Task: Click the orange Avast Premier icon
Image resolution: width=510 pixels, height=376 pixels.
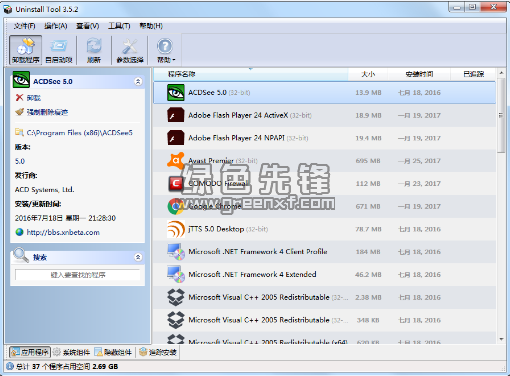Action: 176,160
